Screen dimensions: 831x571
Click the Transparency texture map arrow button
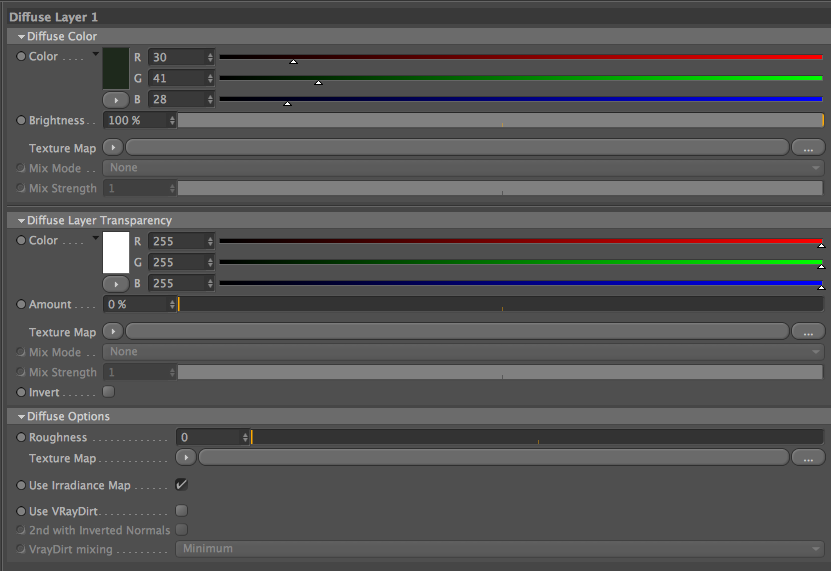coord(113,331)
